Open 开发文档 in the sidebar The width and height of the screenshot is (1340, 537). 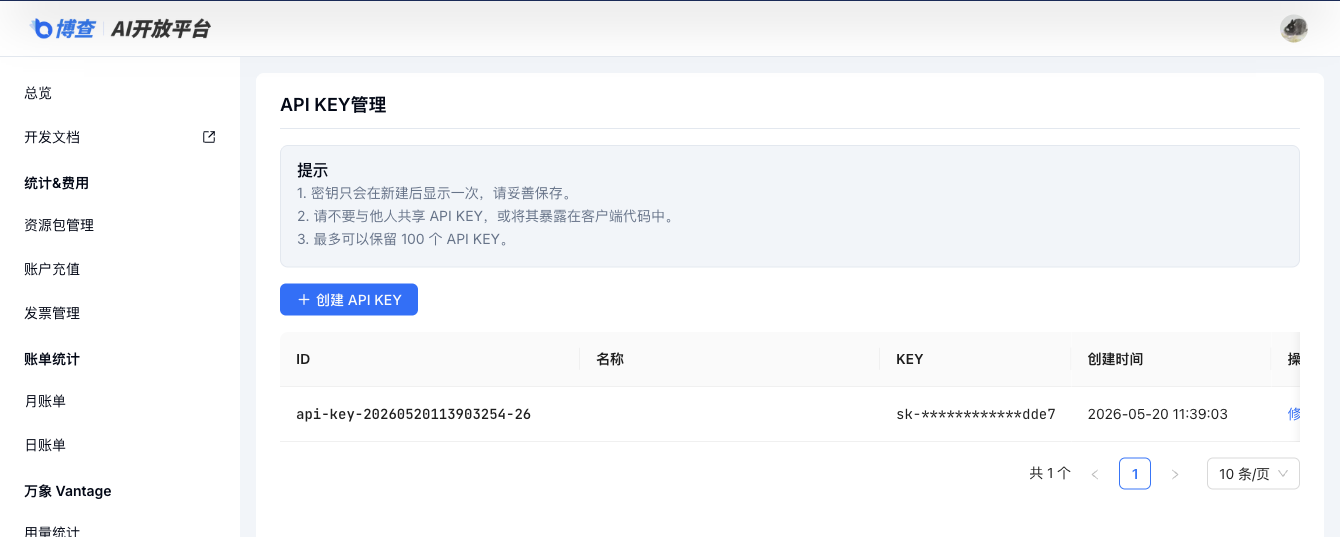point(52,137)
